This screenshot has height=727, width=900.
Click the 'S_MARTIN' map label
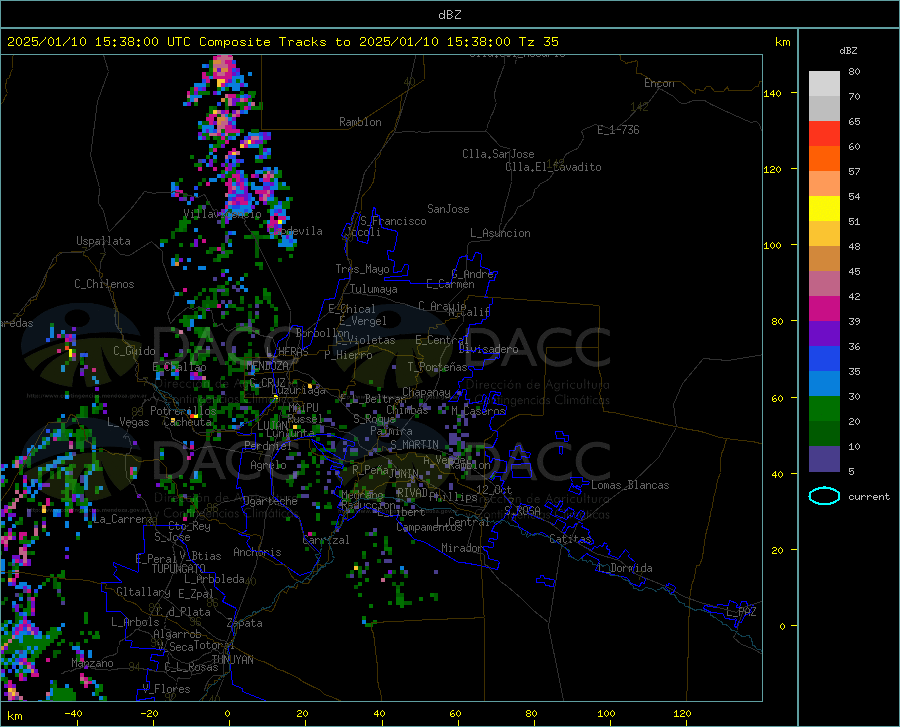click(x=414, y=445)
